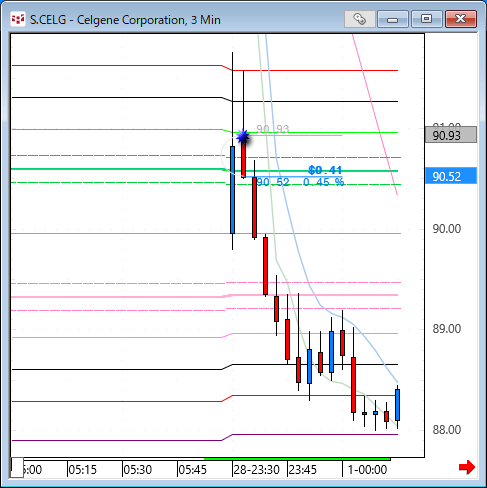The width and height of the screenshot is (487, 488).
Task: Click the chart link chain icon
Action: 359,19
